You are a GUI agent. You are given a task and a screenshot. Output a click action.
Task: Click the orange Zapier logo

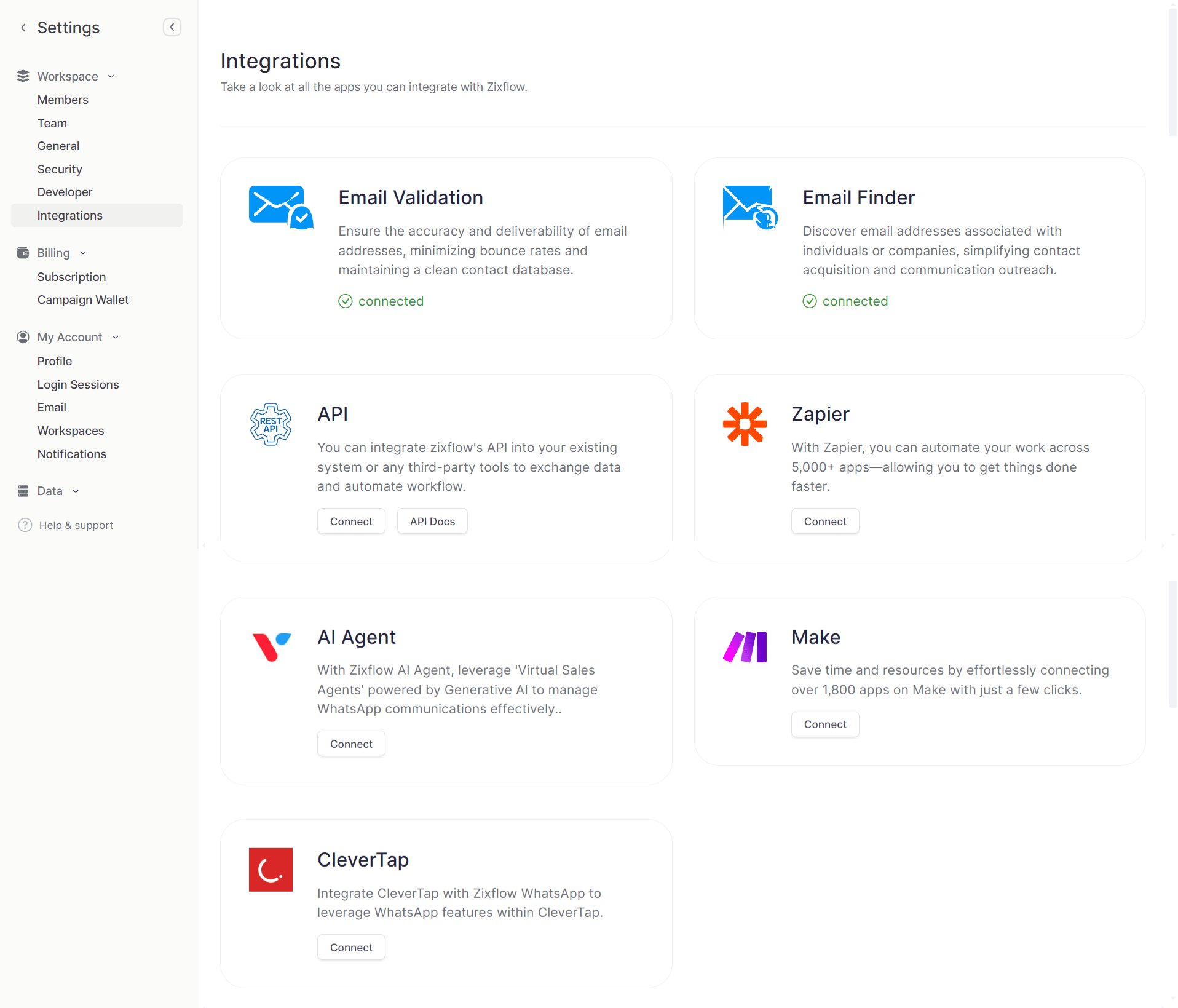[x=745, y=424]
